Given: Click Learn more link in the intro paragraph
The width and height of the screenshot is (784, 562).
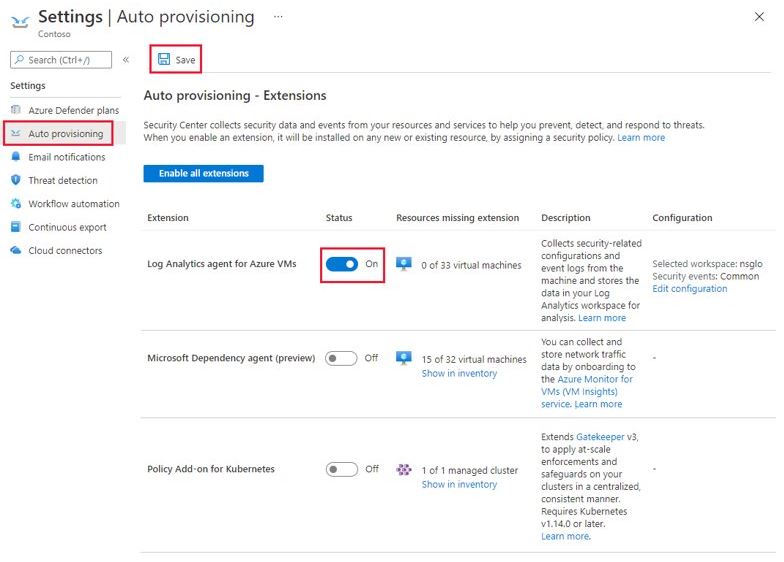Looking at the screenshot, I should pyautogui.click(x=641, y=138).
